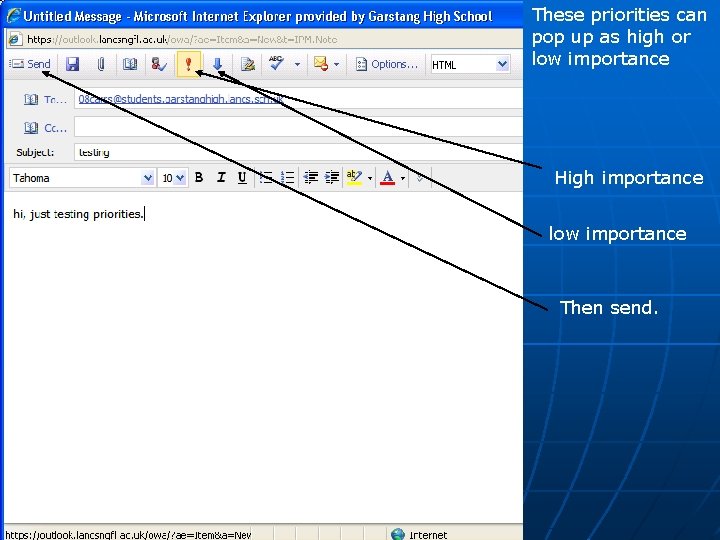Click into the Cc input field

[298, 127]
